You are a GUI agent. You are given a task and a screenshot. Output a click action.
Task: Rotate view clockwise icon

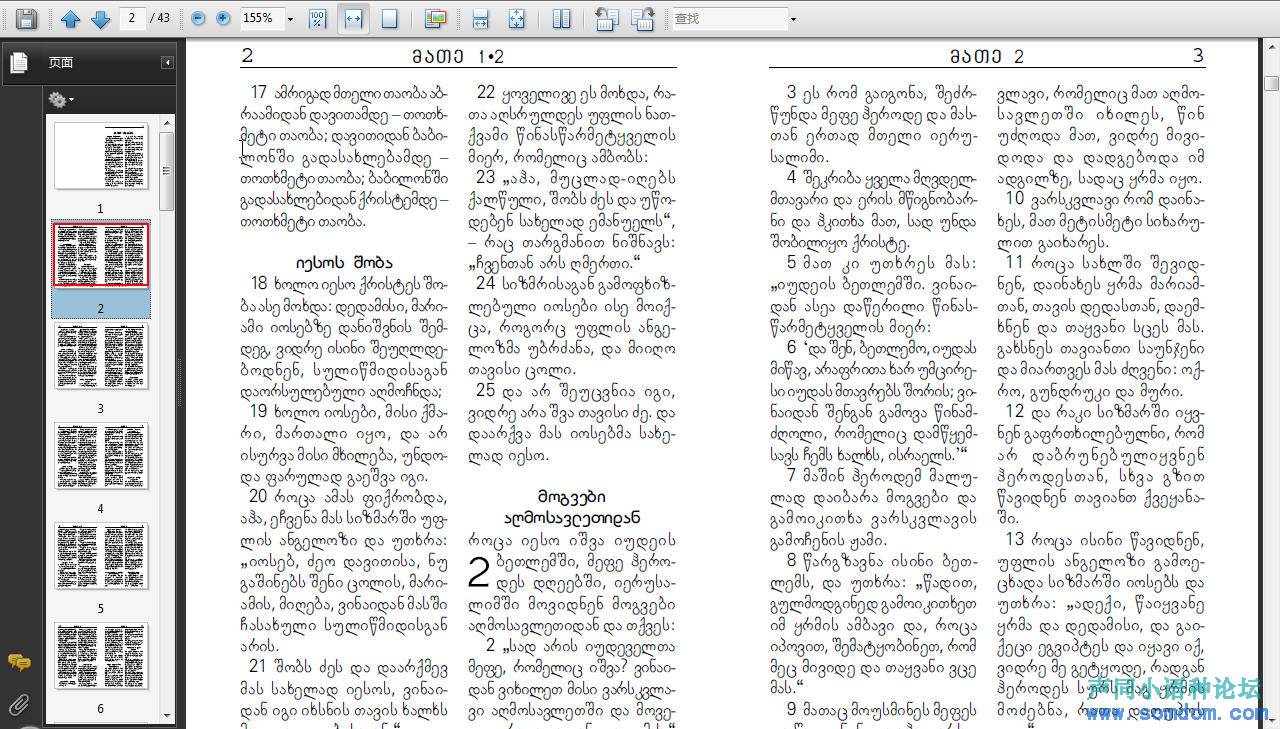[x=643, y=18]
